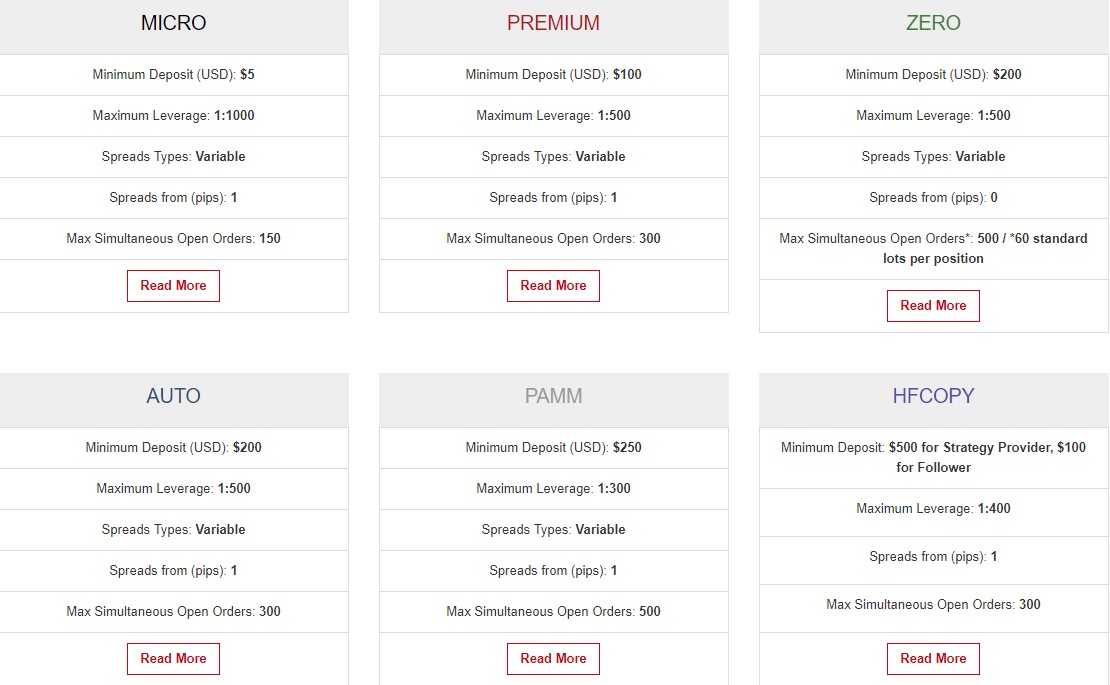This screenshot has width=1110, height=685.
Task: Click the AUTO account heading
Action: (x=173, y=396)
